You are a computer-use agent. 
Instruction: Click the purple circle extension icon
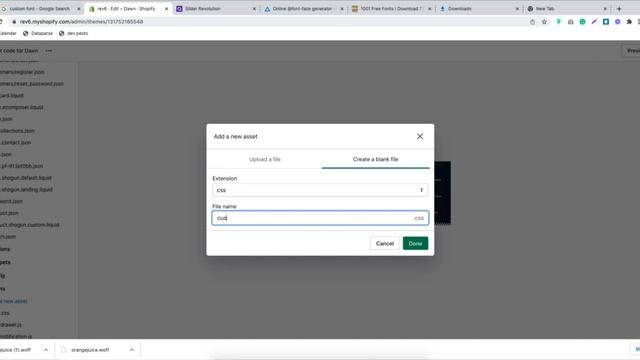tap(618, 22)
